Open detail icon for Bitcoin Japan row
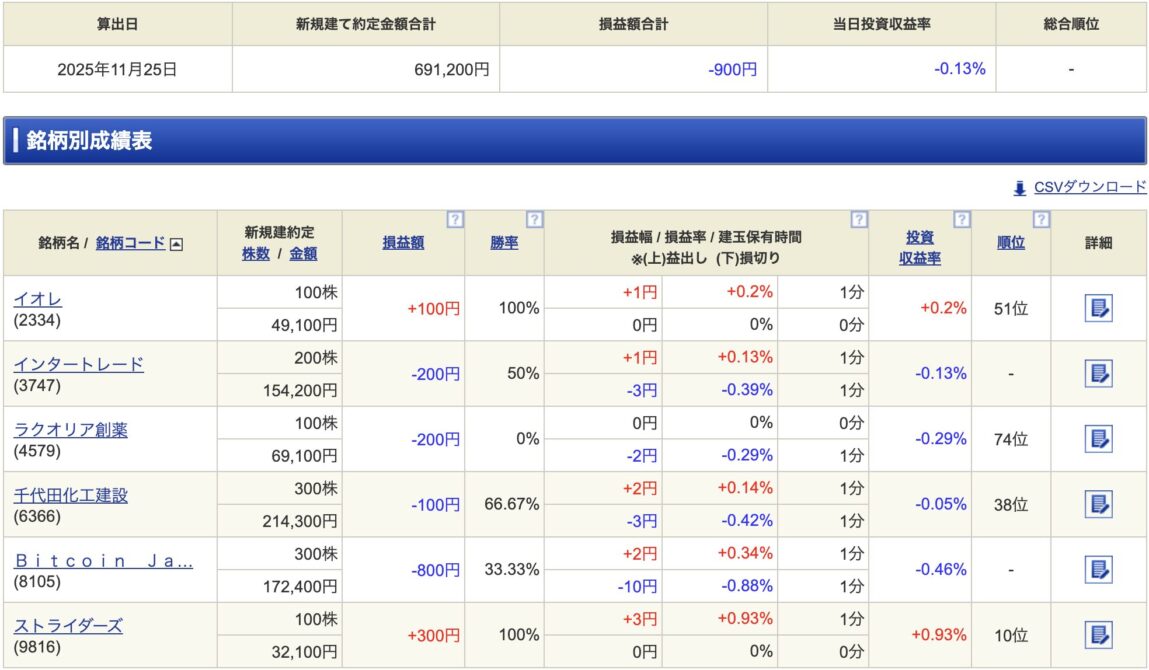This screenshot has width=1149, height=670. point(1098,570)
